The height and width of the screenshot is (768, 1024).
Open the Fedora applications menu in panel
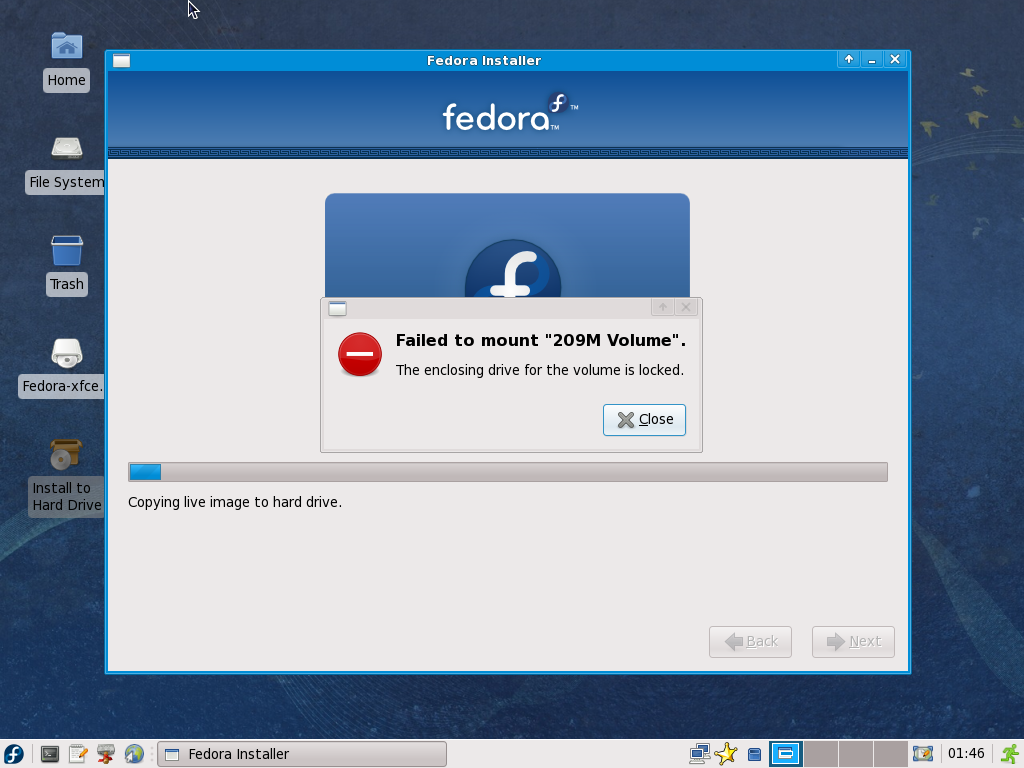coord(14,754)
